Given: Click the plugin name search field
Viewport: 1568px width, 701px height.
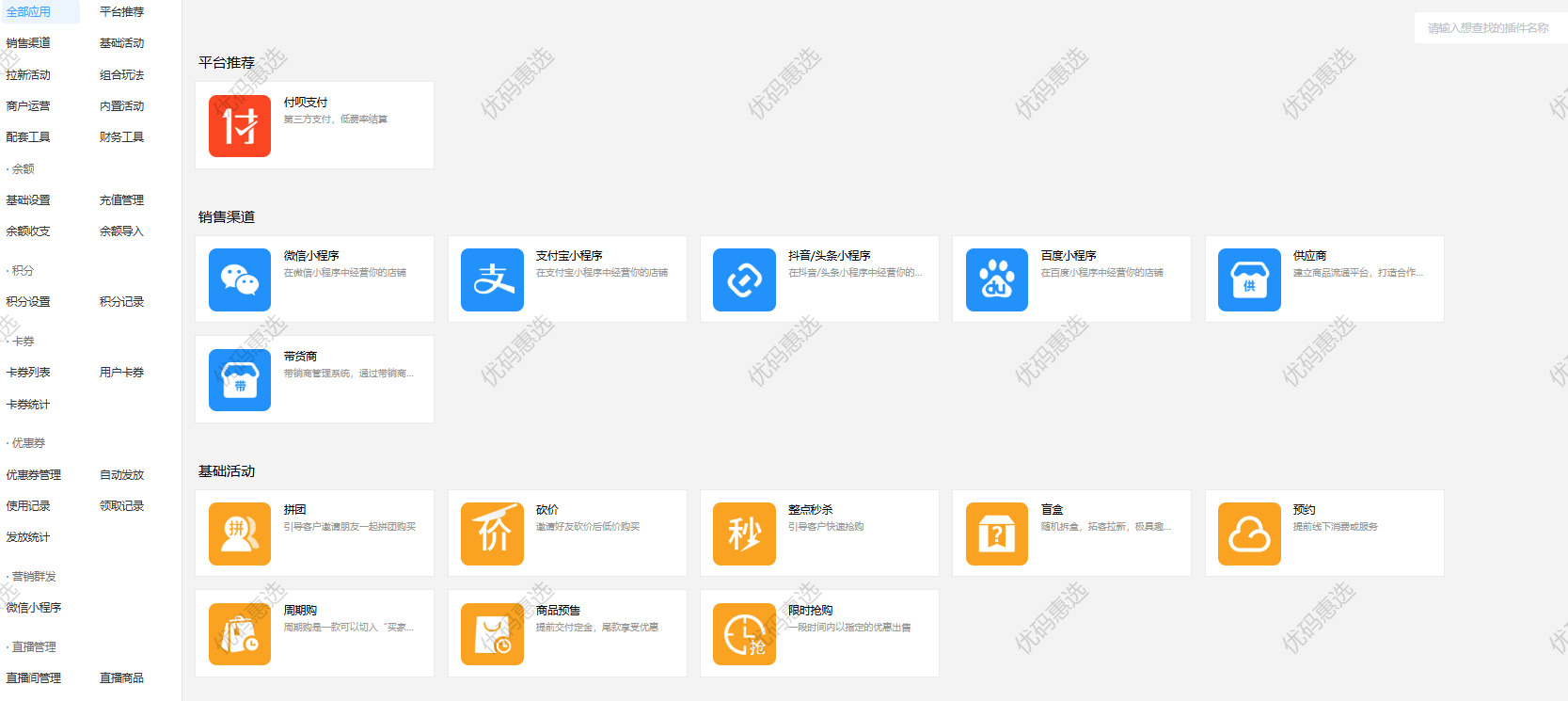Looking at the screenshot, I should 1487,28.
